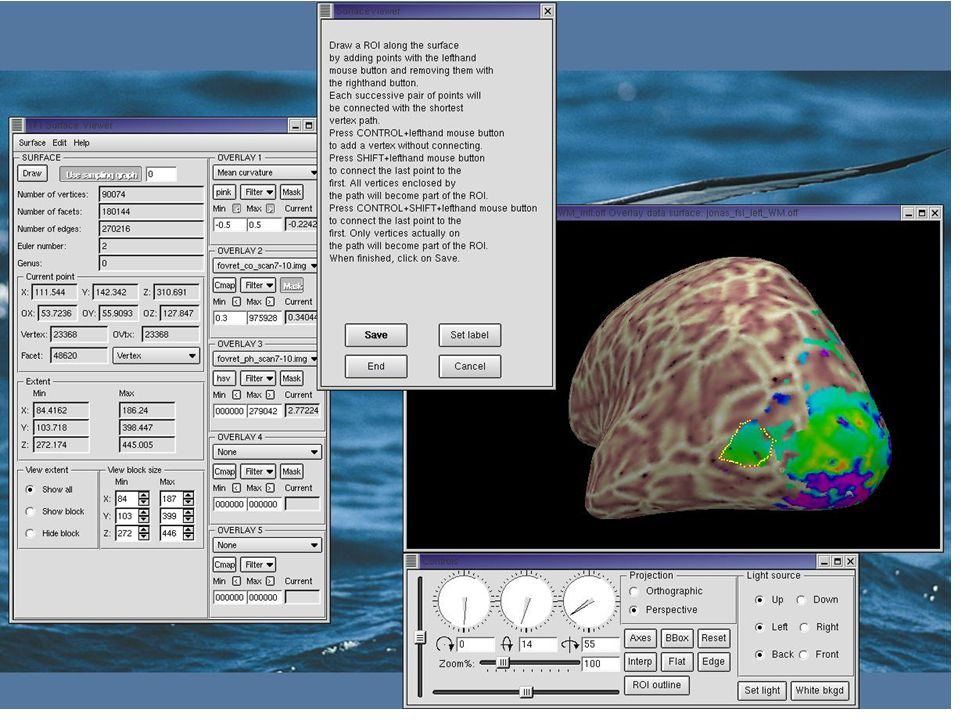Click inside the yellow-outlined ROI on the brain
Viewport: 960px width, 720px height.
747,443
